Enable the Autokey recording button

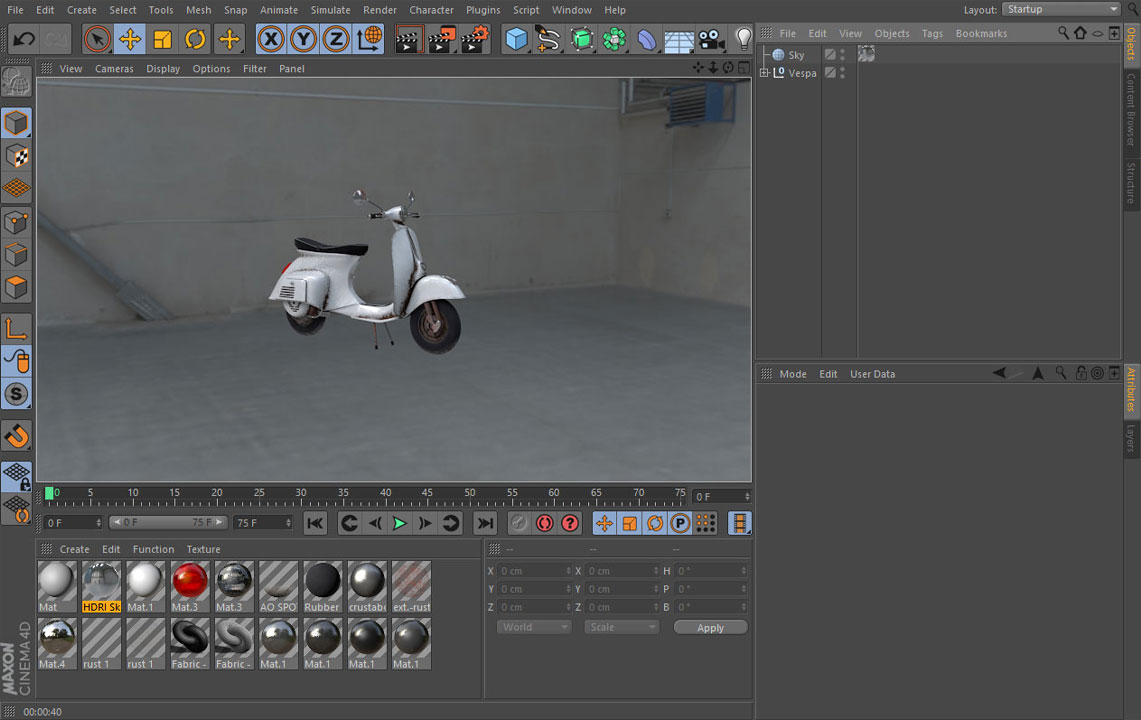546,523
